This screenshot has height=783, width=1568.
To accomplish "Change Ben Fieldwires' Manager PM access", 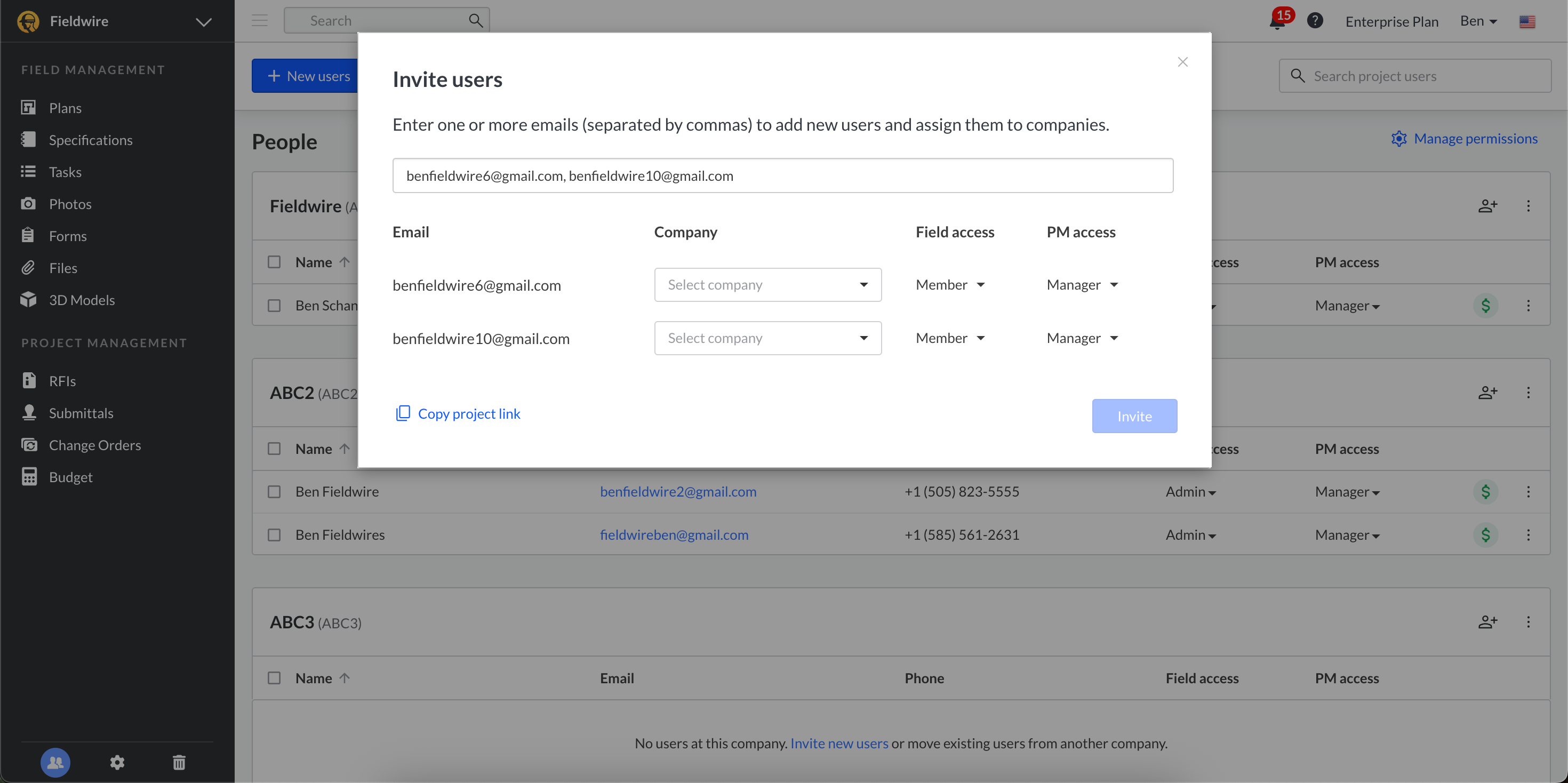I will 1347,535.
